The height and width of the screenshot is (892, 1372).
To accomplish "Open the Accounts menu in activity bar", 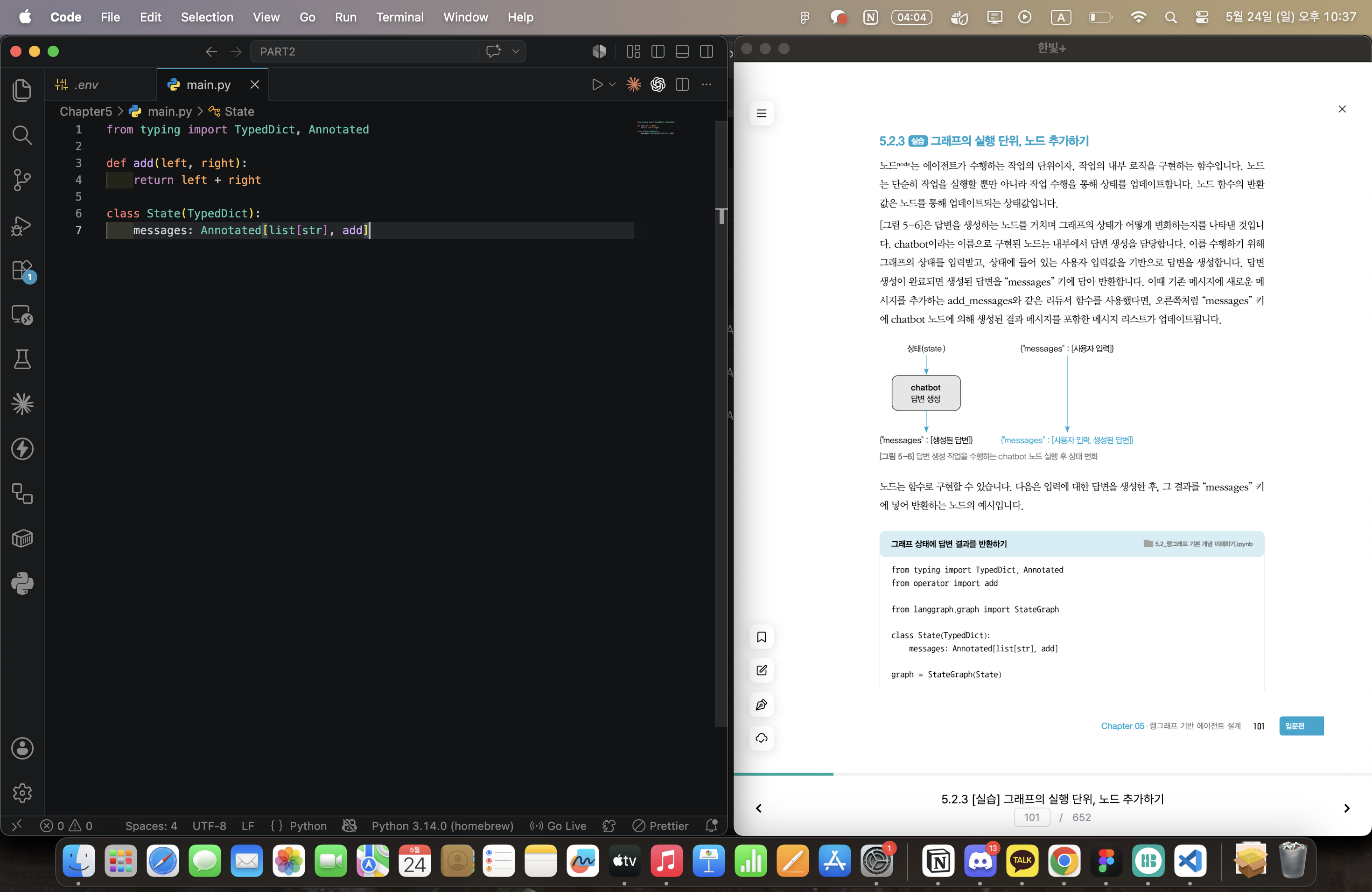I will coord(22,748).
